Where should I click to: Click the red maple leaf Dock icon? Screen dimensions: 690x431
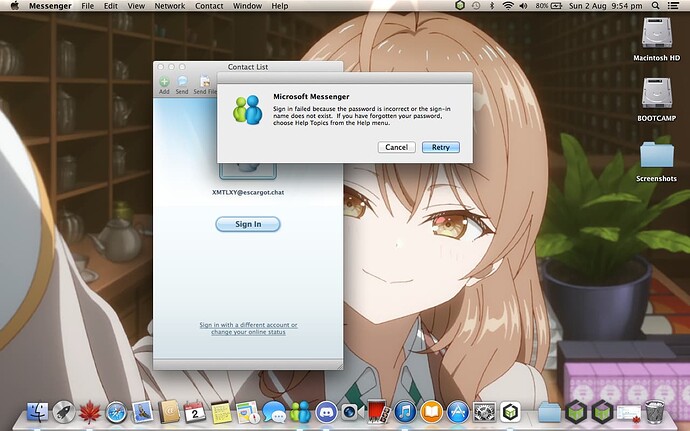(x=90, y=413)
